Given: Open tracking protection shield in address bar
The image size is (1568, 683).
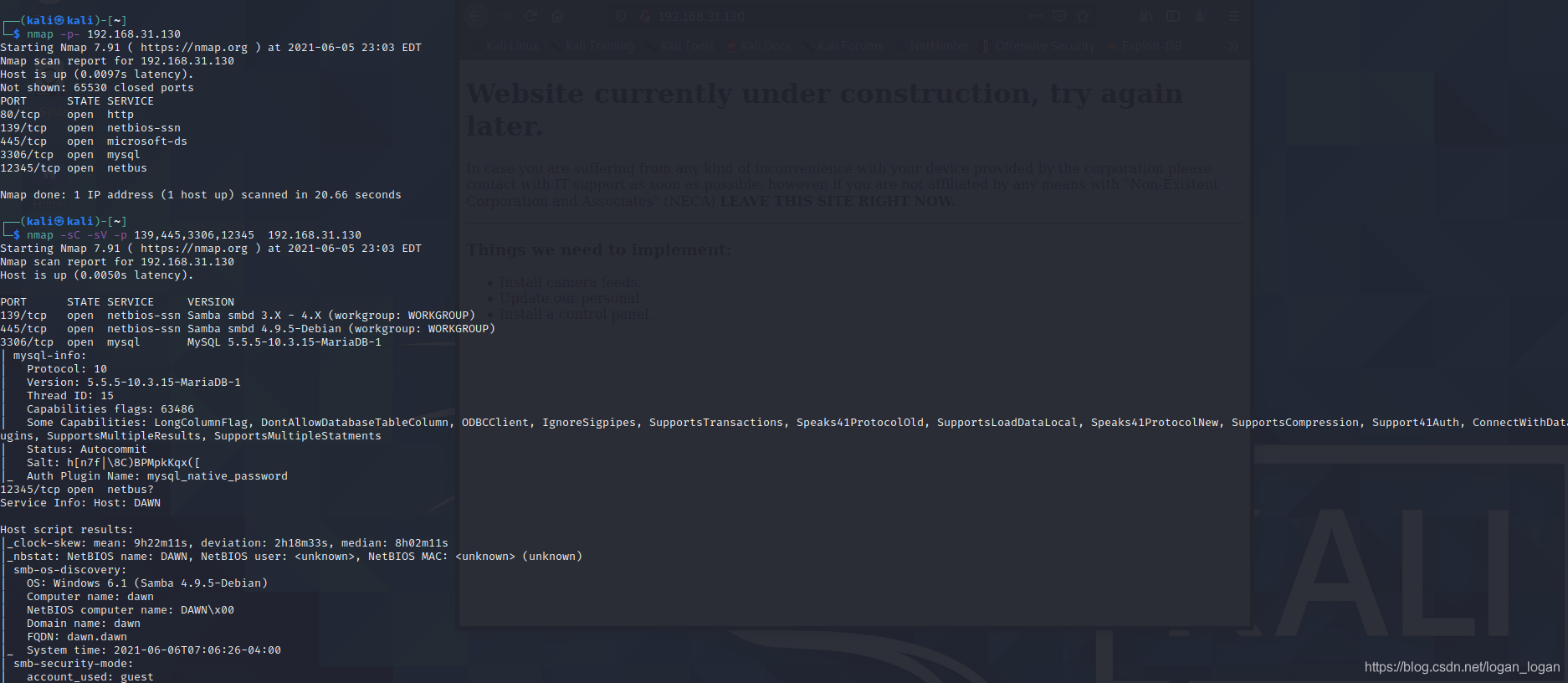Looking at the screenshot, I should 621,16.
